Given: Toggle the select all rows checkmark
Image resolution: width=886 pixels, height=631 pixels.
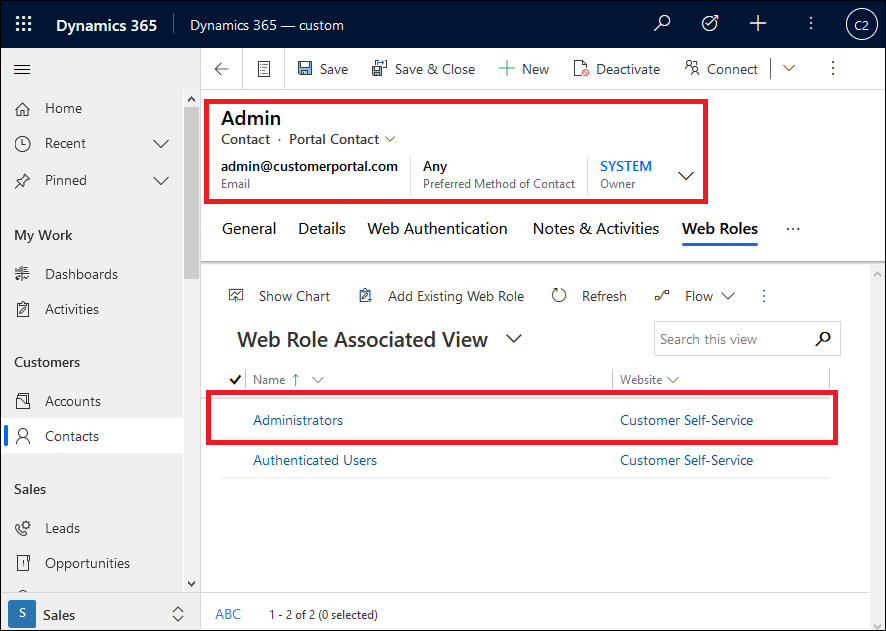Looking at the screenshot, I should 236,380.
